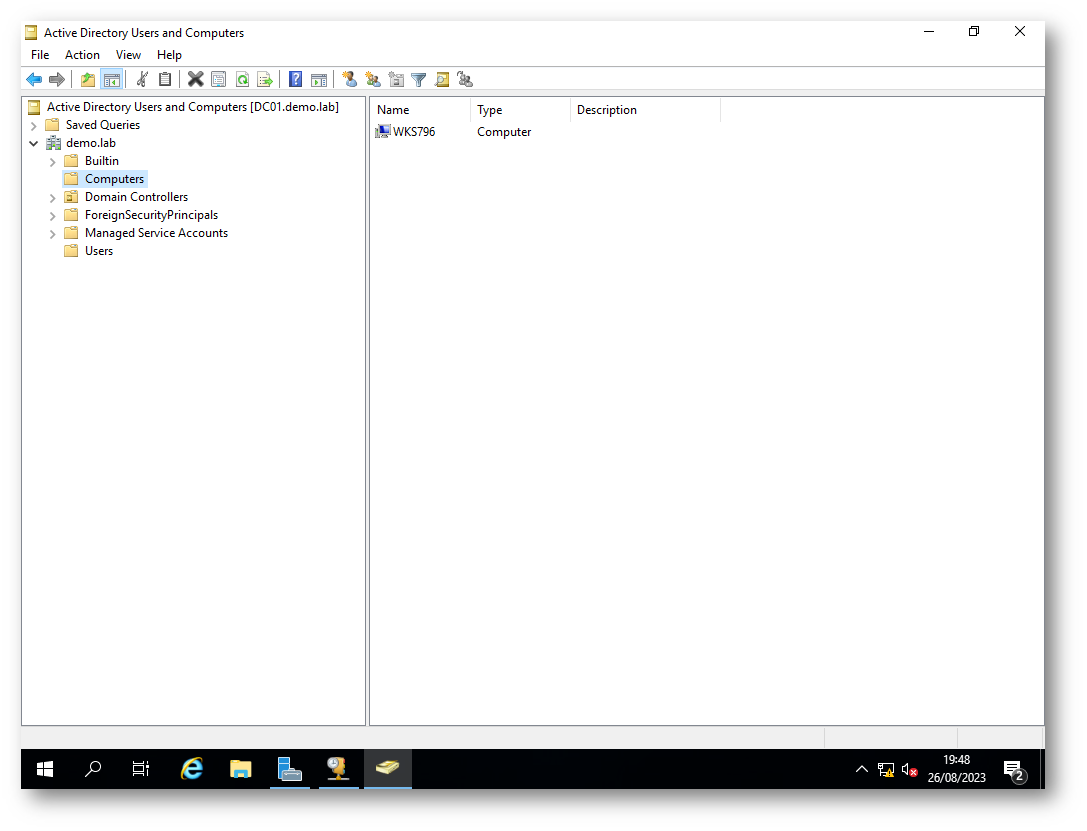Click the Back arrow toolbar button
1087x831 pixels.
click(34, 80)
